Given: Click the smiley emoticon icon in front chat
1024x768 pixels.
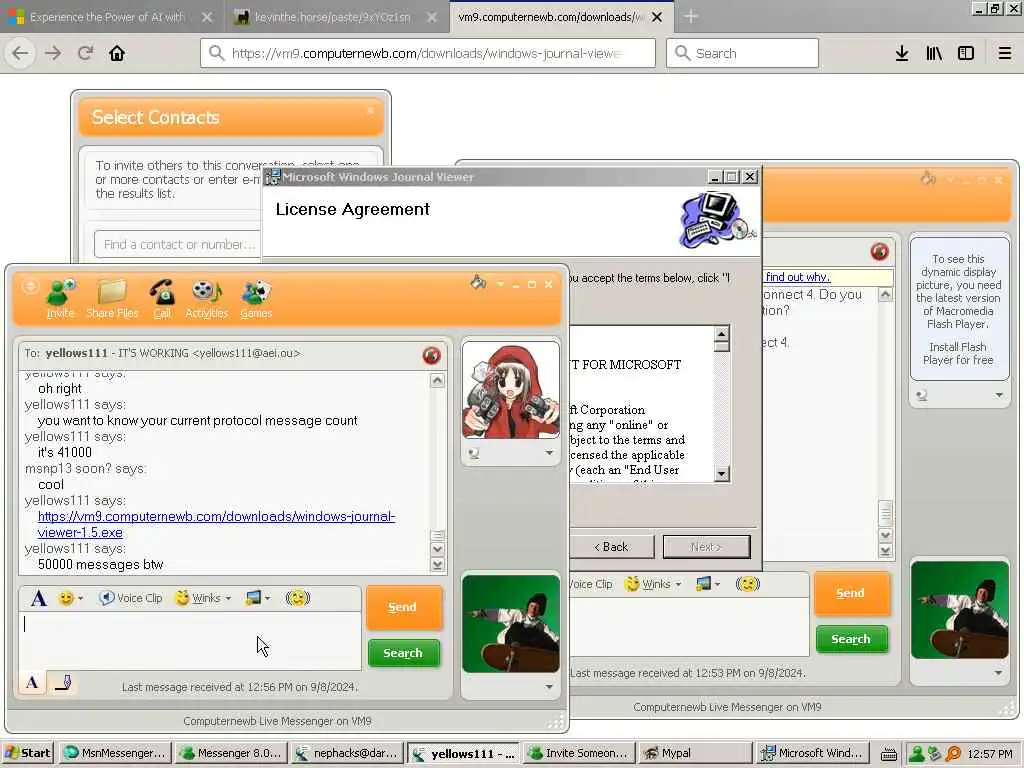Looking at the screenshot, I should pyautogui.click(x=66, y=598).
